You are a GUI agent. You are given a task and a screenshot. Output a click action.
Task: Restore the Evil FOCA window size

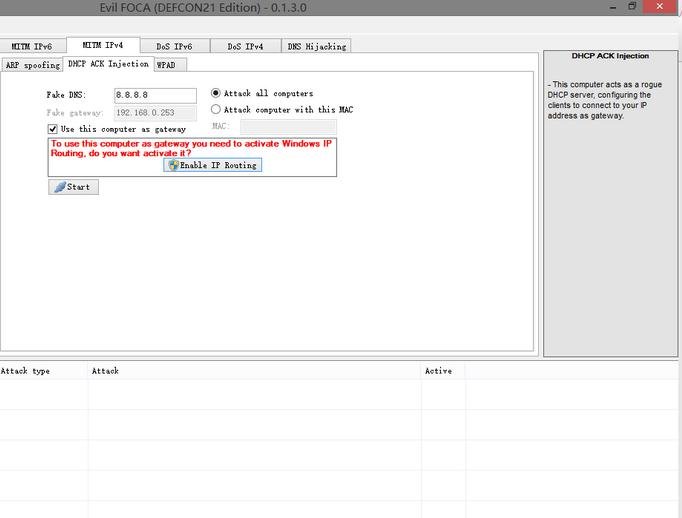632,6
